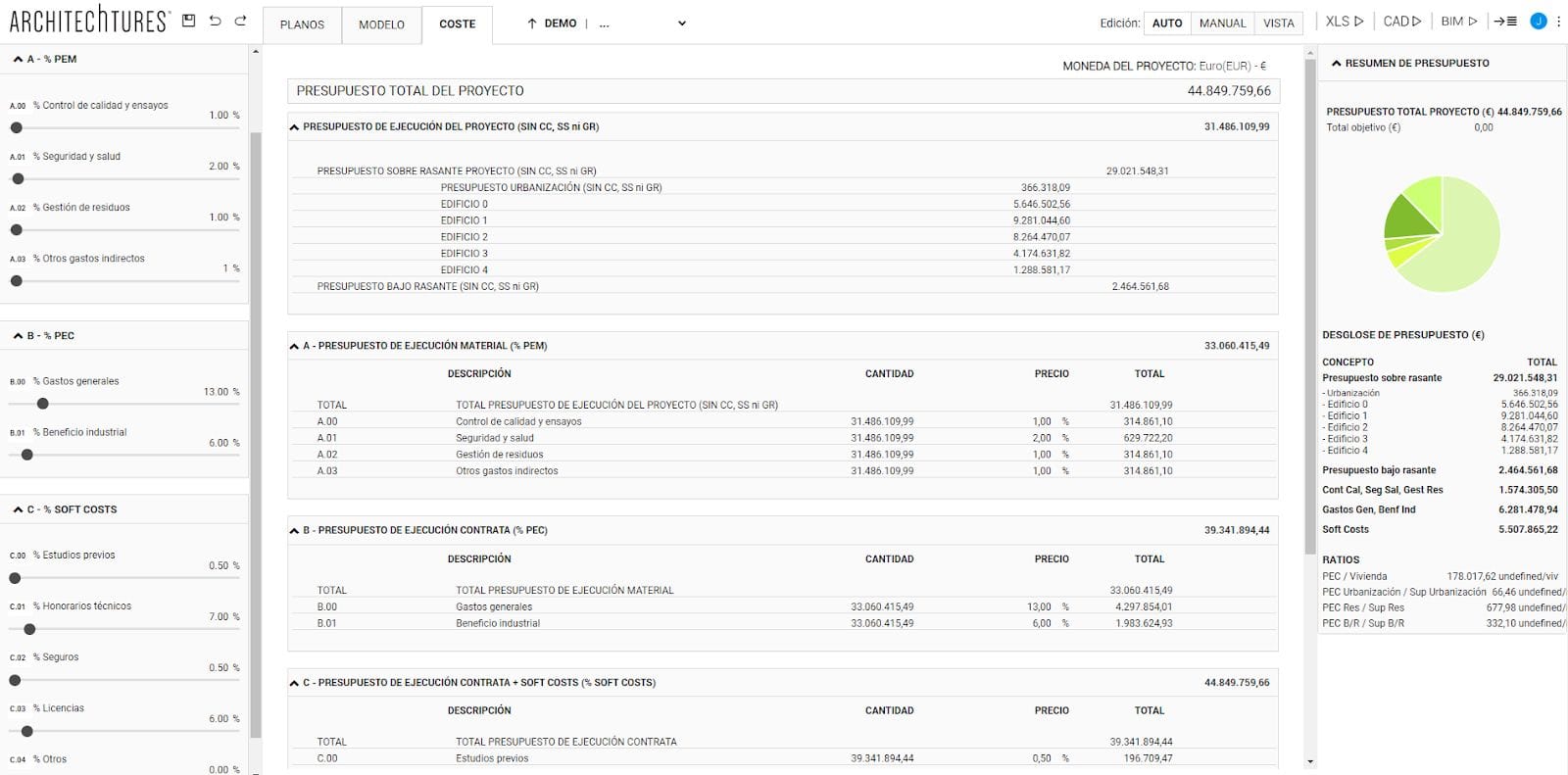Collapse the A - % PEM section
The width and height of the screenshot is (1568, 775).
(x=18, y=60)
